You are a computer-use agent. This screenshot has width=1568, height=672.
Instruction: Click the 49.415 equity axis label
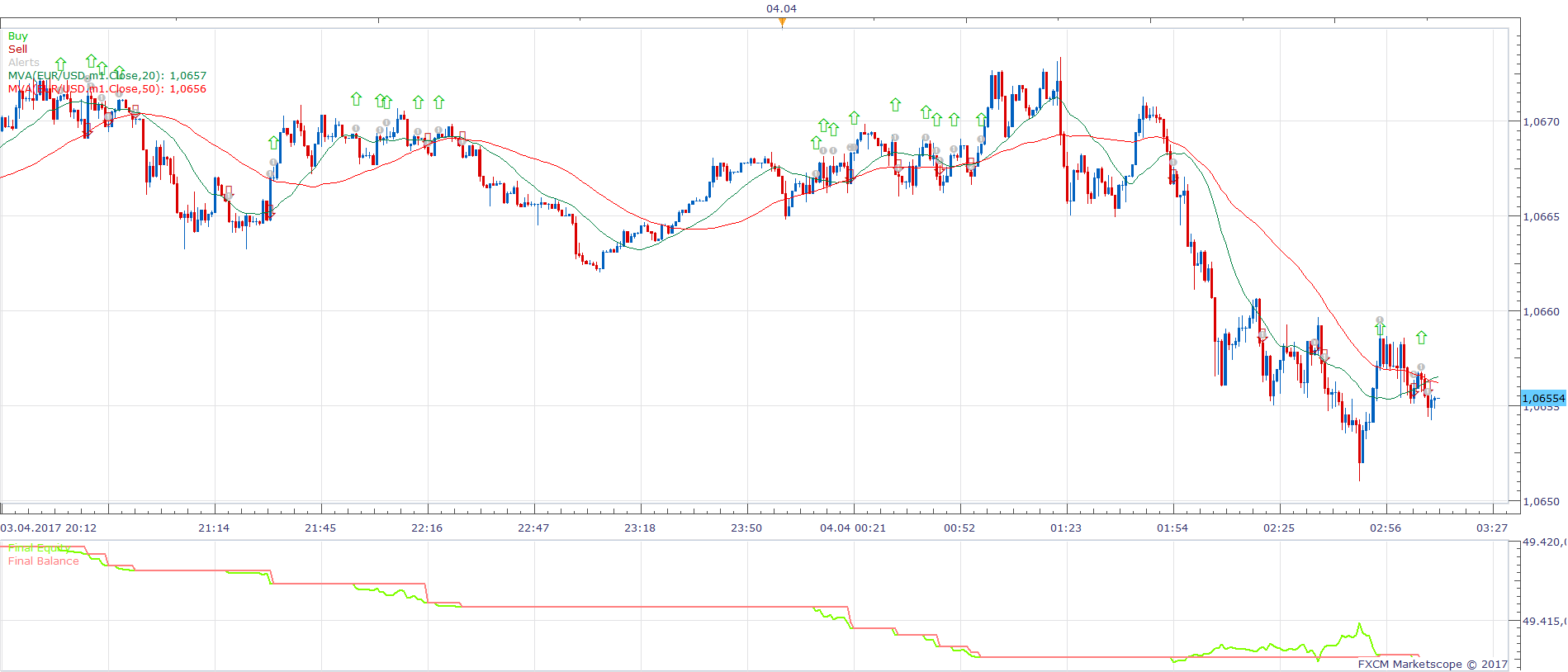click(1544, 621)
